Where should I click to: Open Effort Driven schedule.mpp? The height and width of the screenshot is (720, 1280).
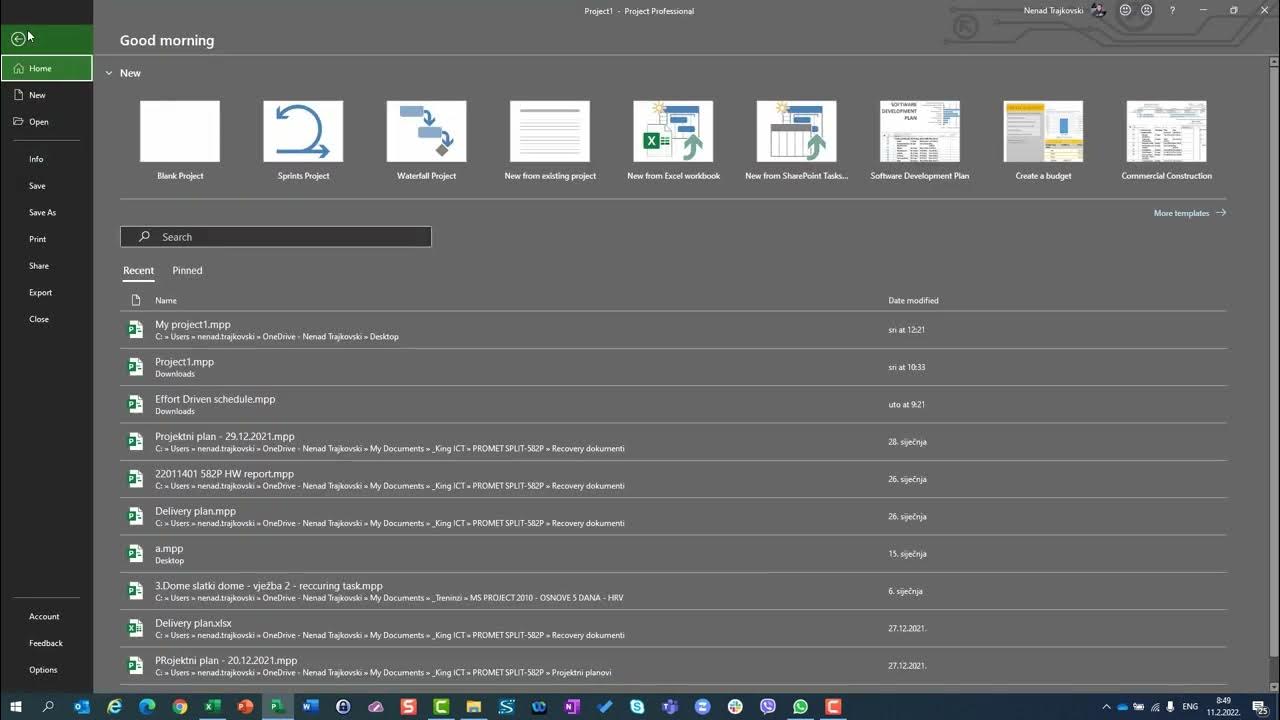pos(673,404)
